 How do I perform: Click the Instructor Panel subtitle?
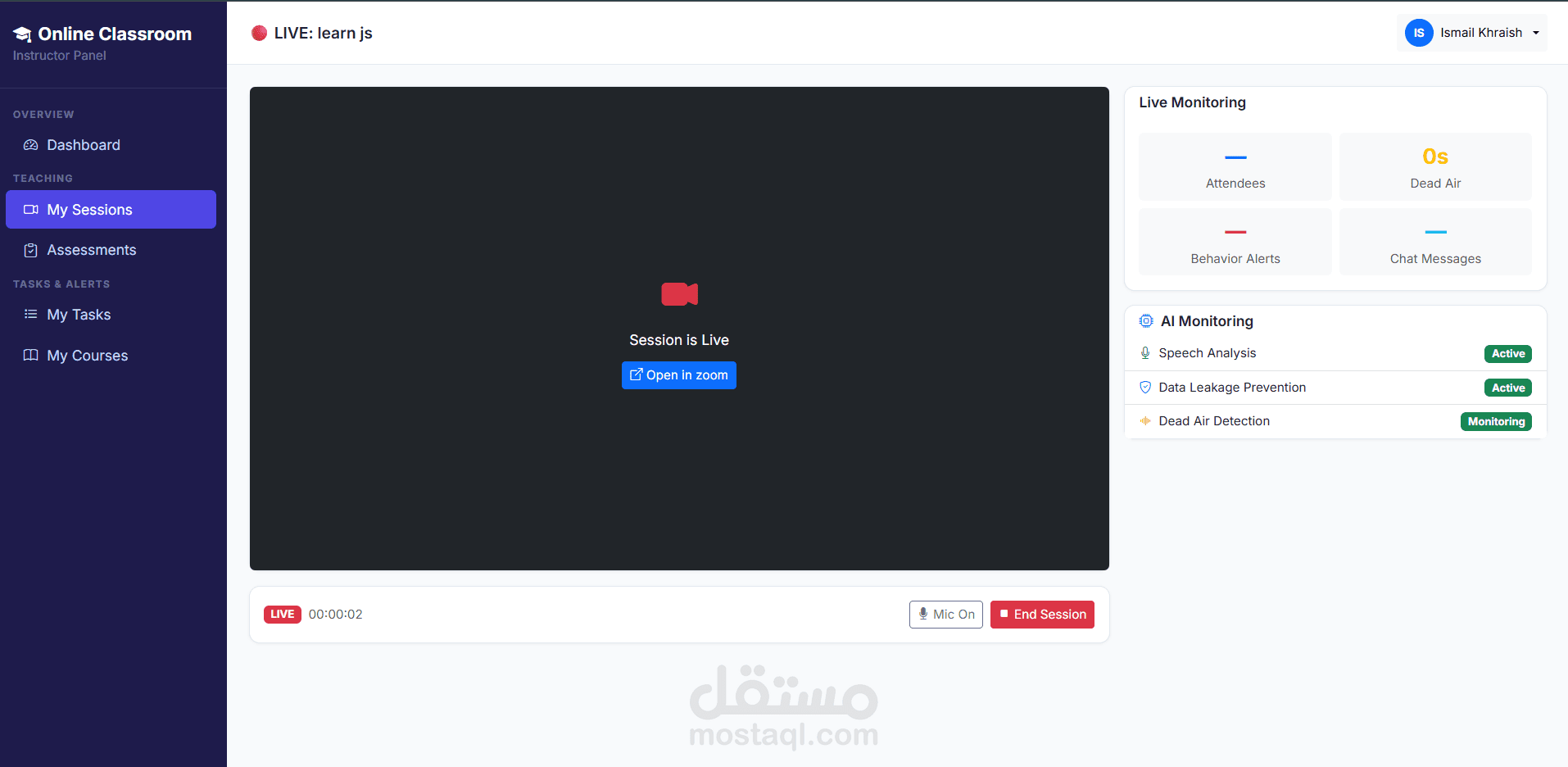tap(60, 56)
